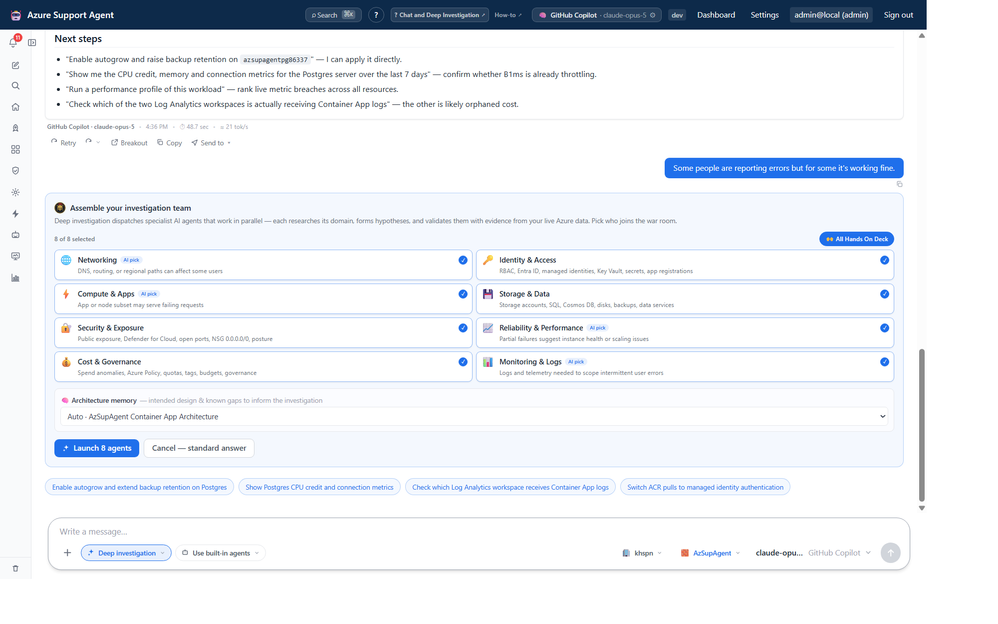Click the All Hands On Deck button
Image resolution: width=998 pixels, height=624 pixels.
tap(857, 239)
